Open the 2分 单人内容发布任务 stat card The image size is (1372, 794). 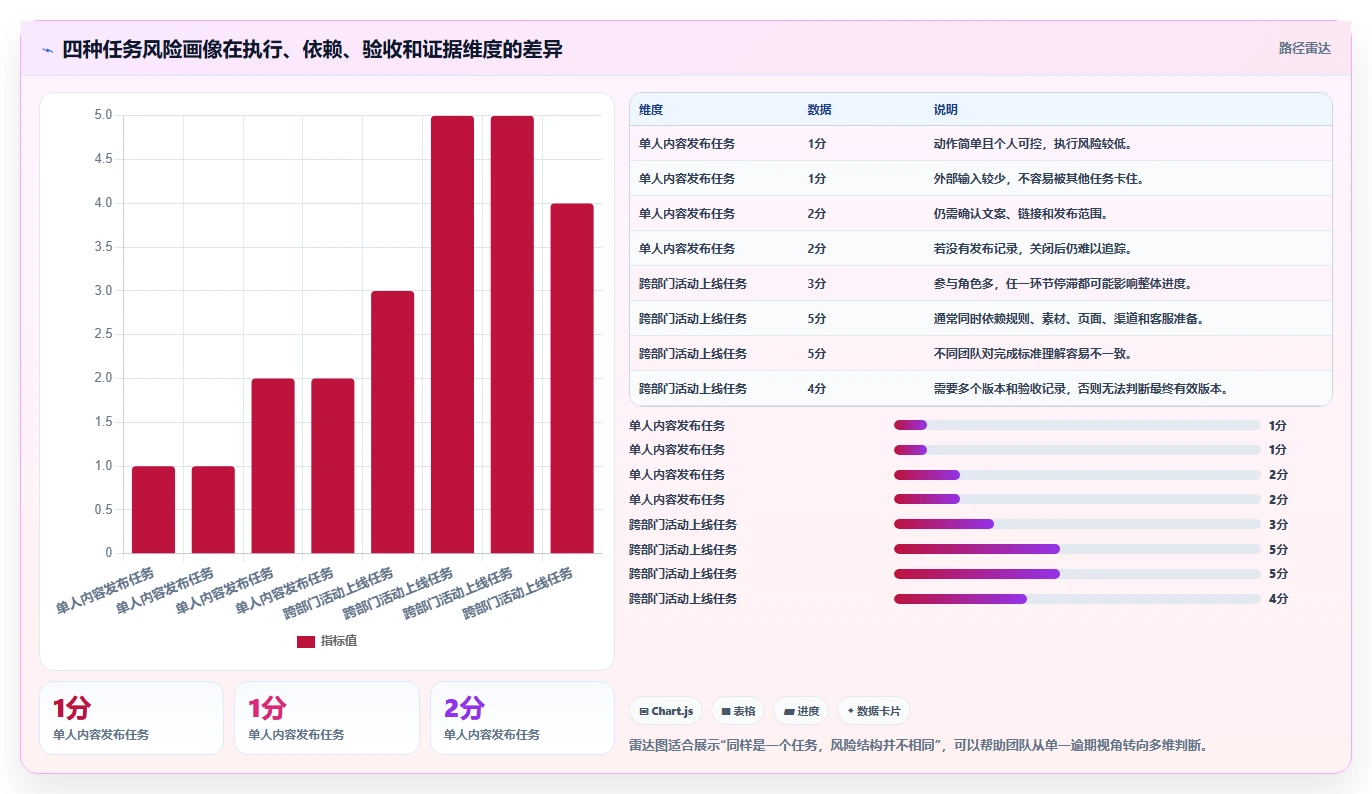522,718
